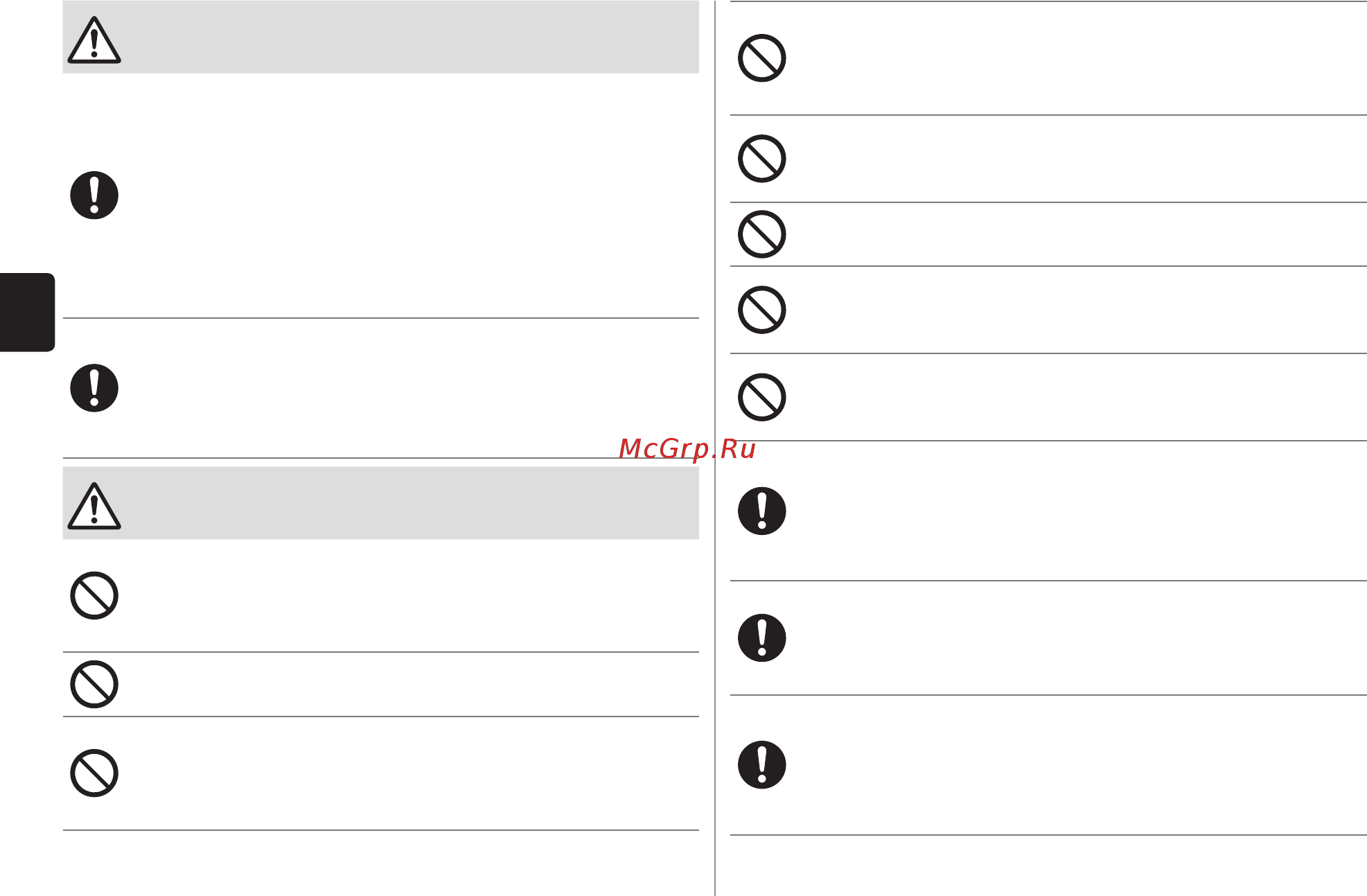This screenshot has height=896, width=1367.
Task: Click the last exclamation circle in right column
Action: [x=762, y=765]
